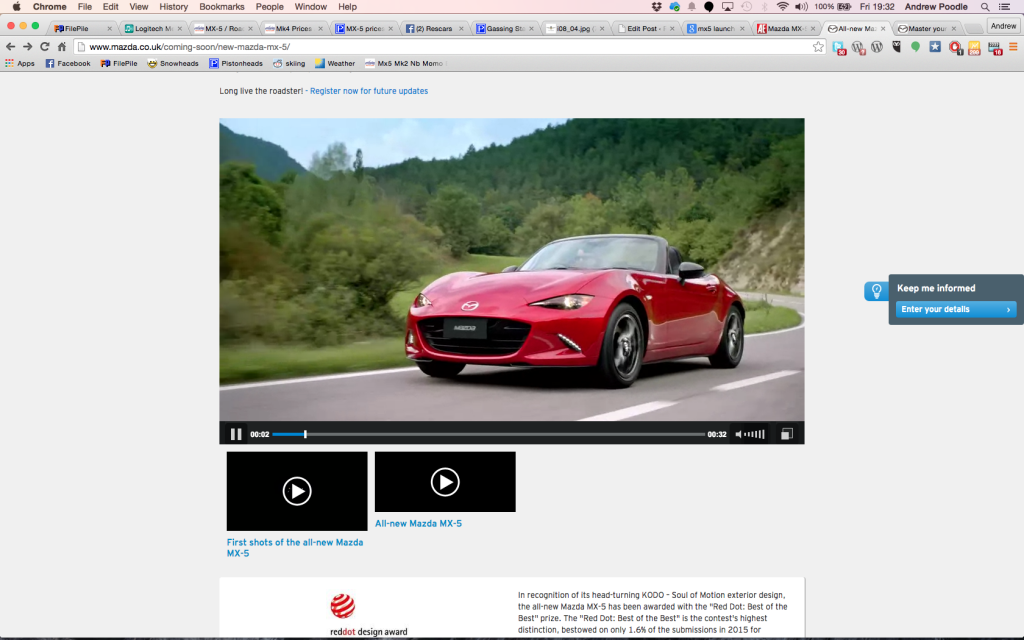Click the WordPress extension icon with red badge
The image size is (1024, 640).
click(x=858, y=48)
